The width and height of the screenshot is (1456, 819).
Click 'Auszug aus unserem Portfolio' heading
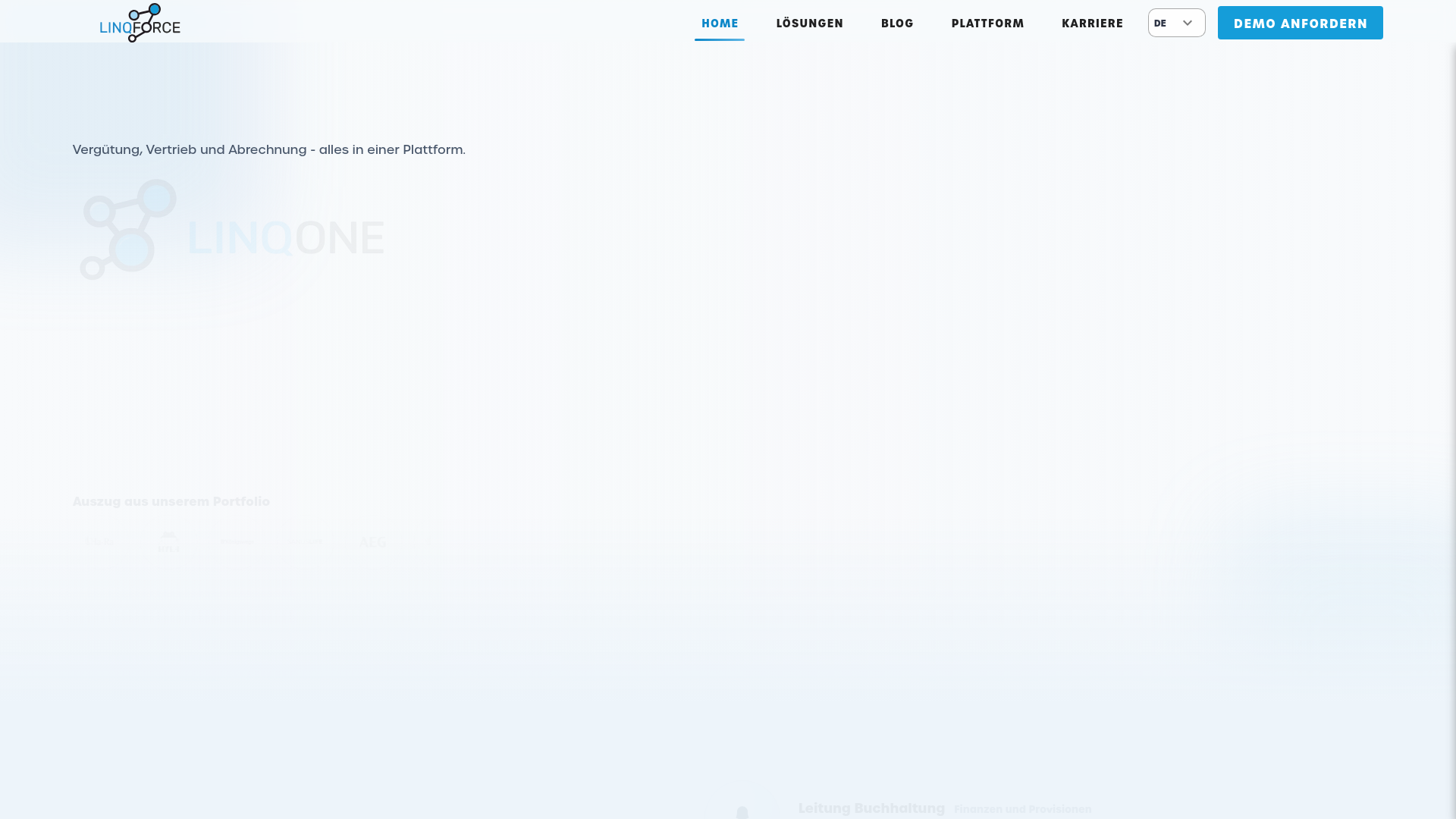[x=171, y=501]
